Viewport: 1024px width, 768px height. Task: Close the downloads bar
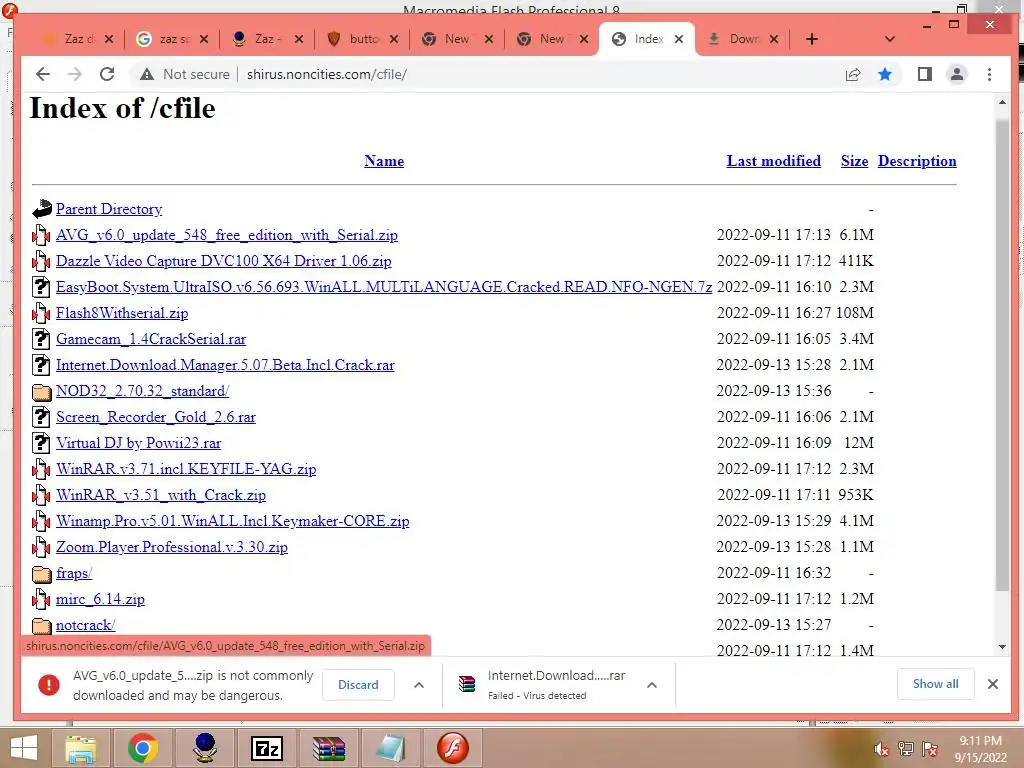[x=993, y=684]
